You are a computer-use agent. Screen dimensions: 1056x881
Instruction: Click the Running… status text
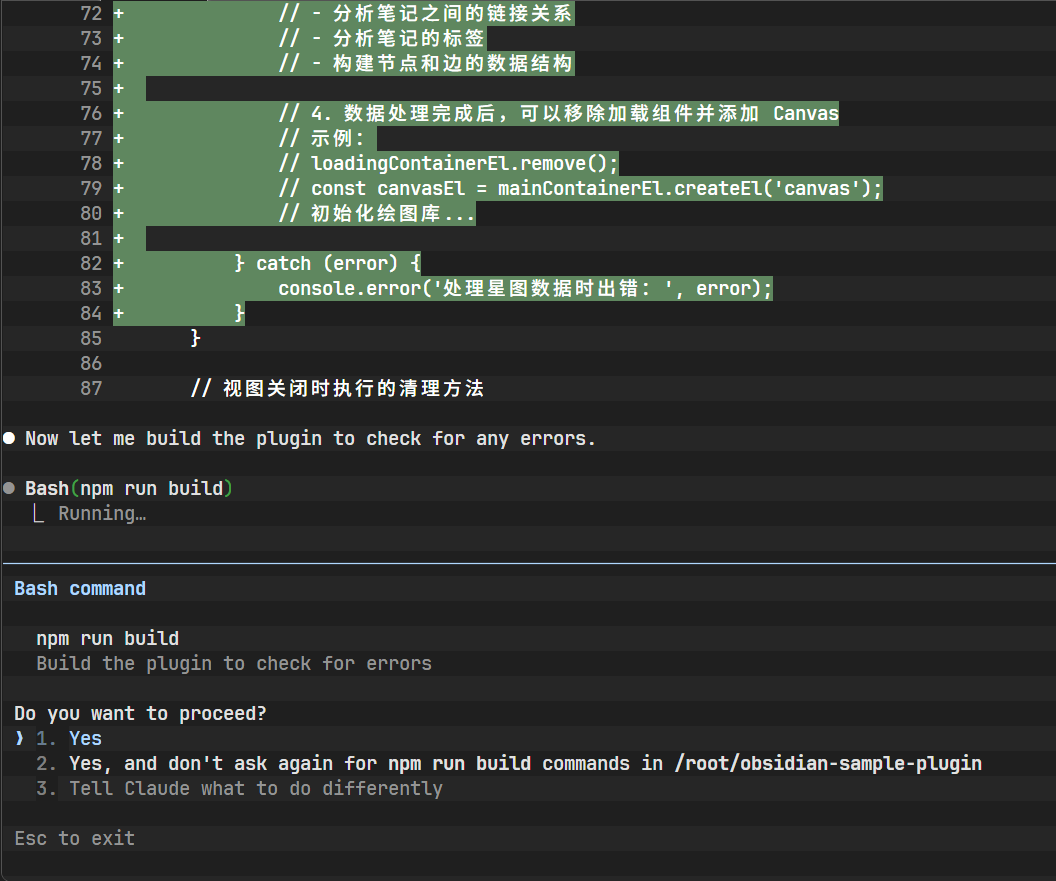[x=102, y=513]
